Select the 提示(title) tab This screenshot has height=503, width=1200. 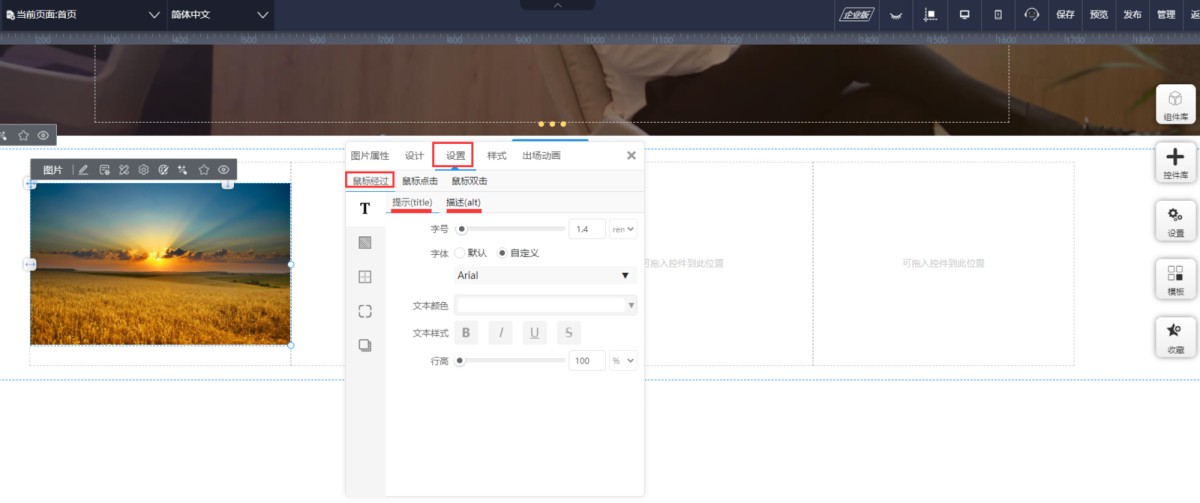point(412,203)
